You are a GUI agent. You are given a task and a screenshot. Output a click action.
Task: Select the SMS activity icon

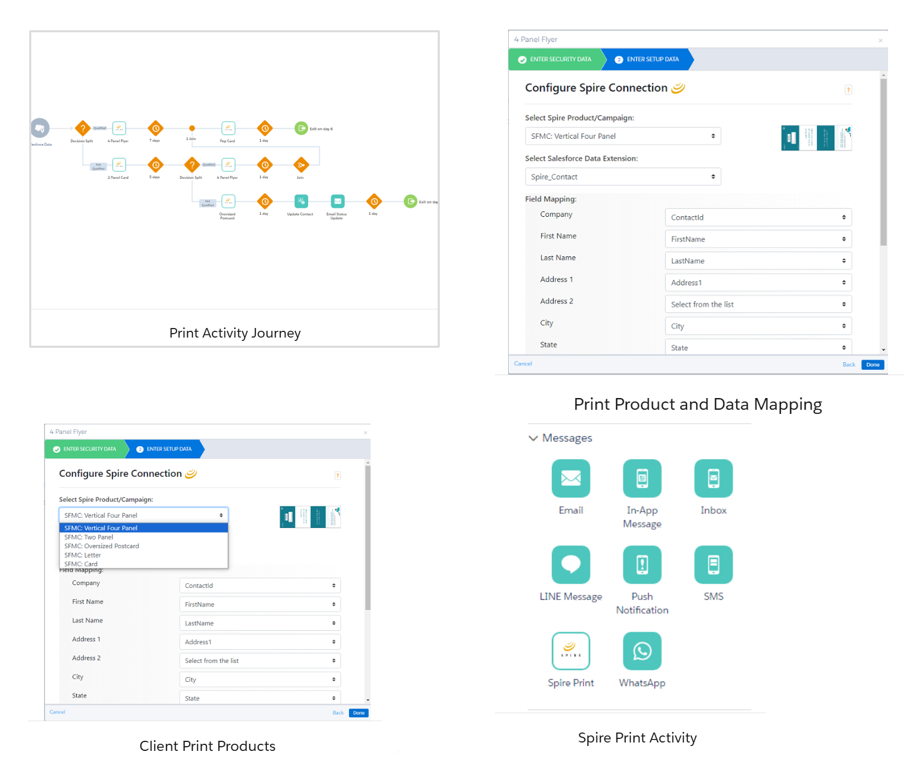[713, 565]
